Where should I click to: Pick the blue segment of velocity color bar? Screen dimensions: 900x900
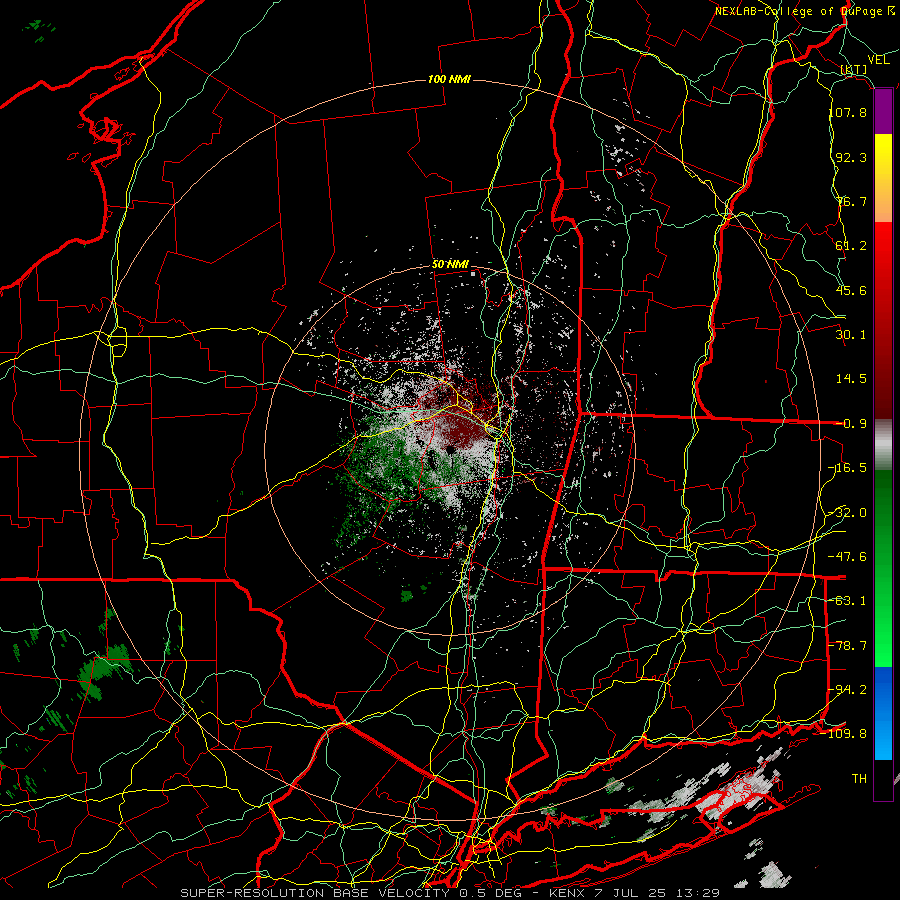883,713
